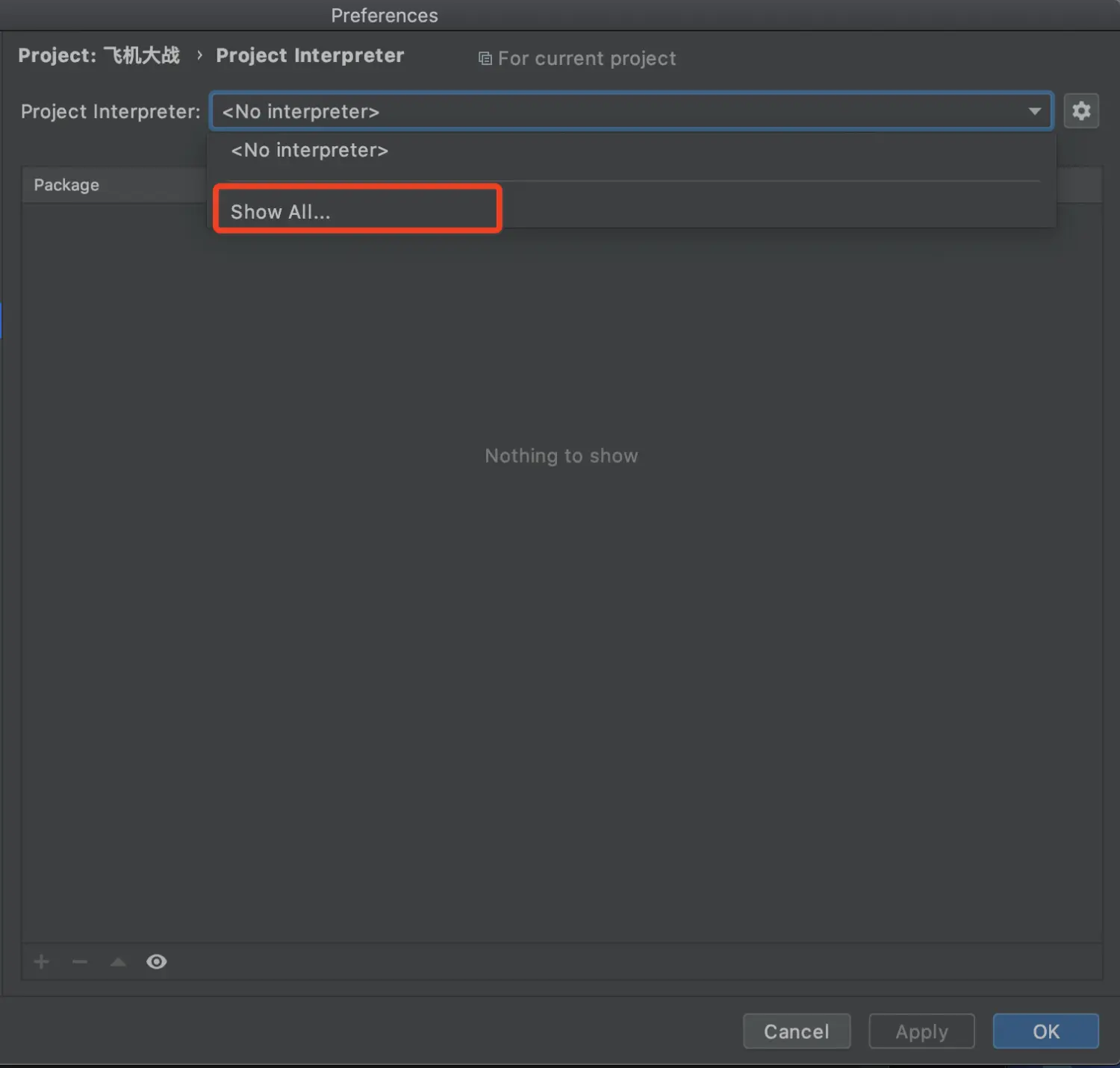Click the Package column header
Image resolution: width=1120 pixels, height=1068 pixels.
pos(66,185)
